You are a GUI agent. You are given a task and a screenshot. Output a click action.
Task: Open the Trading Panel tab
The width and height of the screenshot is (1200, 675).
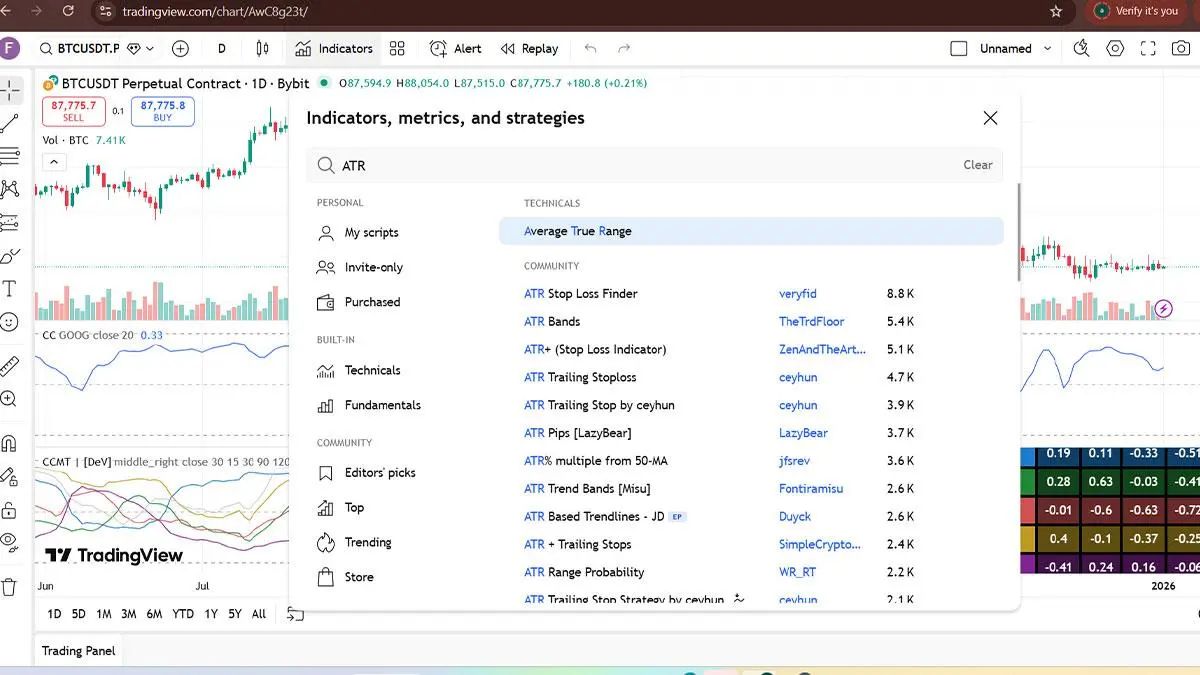(78, 651)
